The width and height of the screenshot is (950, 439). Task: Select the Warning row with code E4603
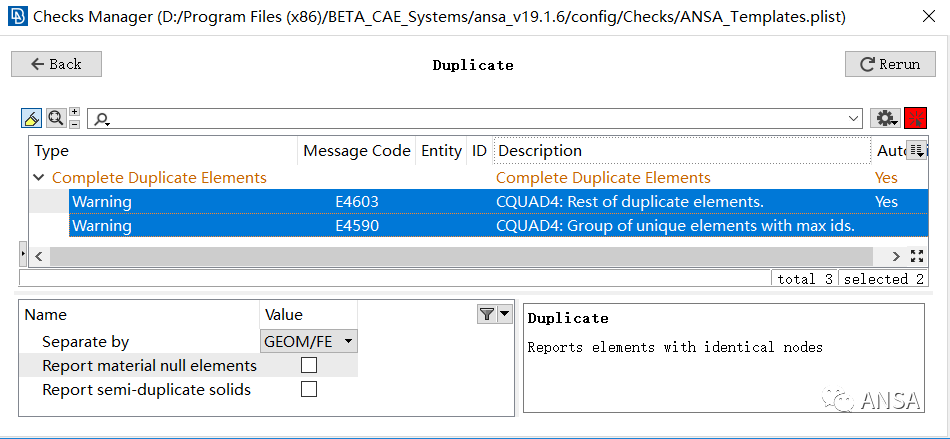(x=498, y=202)
